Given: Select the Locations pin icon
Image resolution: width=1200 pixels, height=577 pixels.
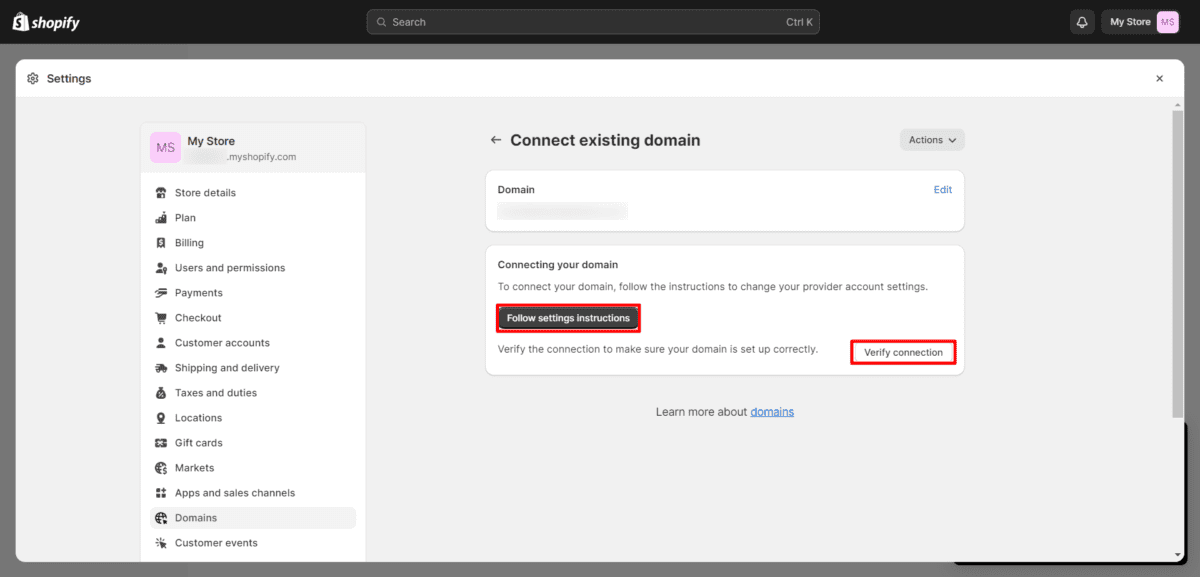Looking at the screenshot, I should click(161, 417).
